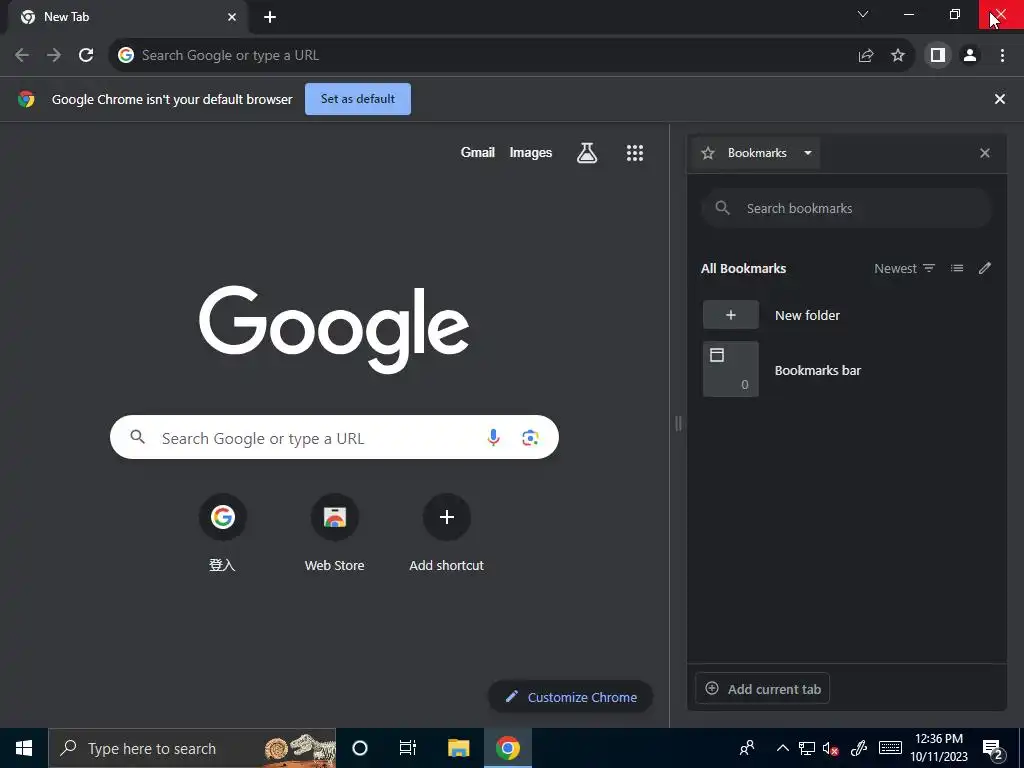Open Task View in taskbar
This screenshot has height=768, width=1024.
408,748
